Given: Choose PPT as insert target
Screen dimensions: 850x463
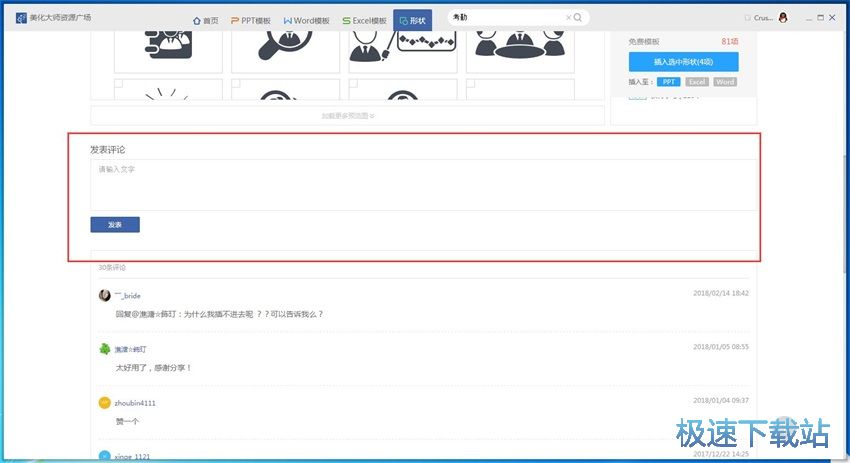Looking at the screenshot, I should 668,82.
